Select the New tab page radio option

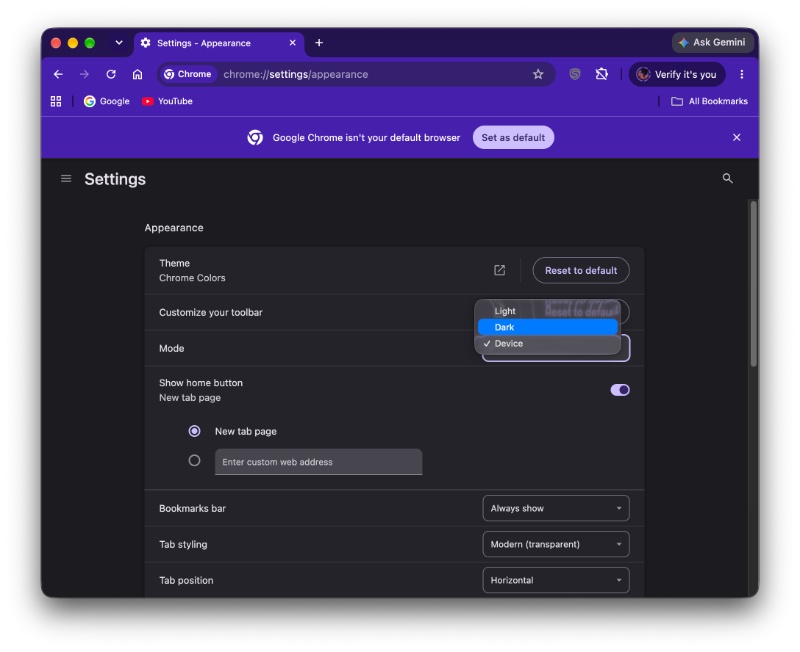(x=194, y=431)
